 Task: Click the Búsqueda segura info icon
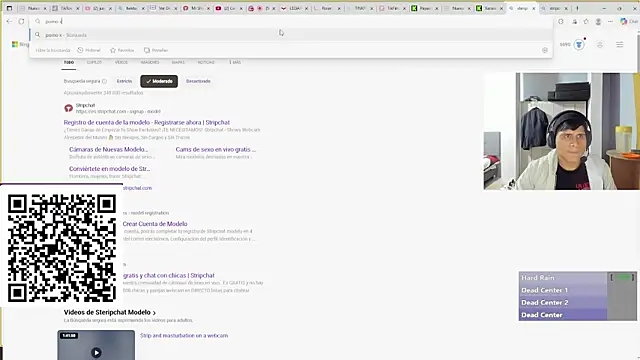click(x=104, y=81)
